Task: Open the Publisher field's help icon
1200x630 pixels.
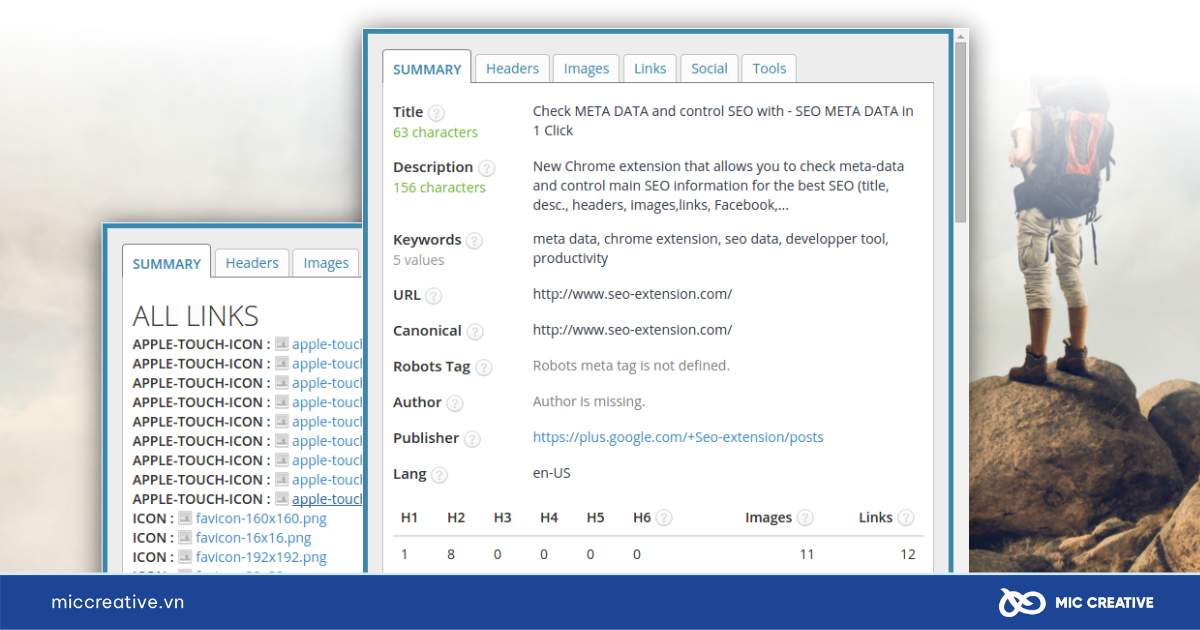Action: click(472, 438)
